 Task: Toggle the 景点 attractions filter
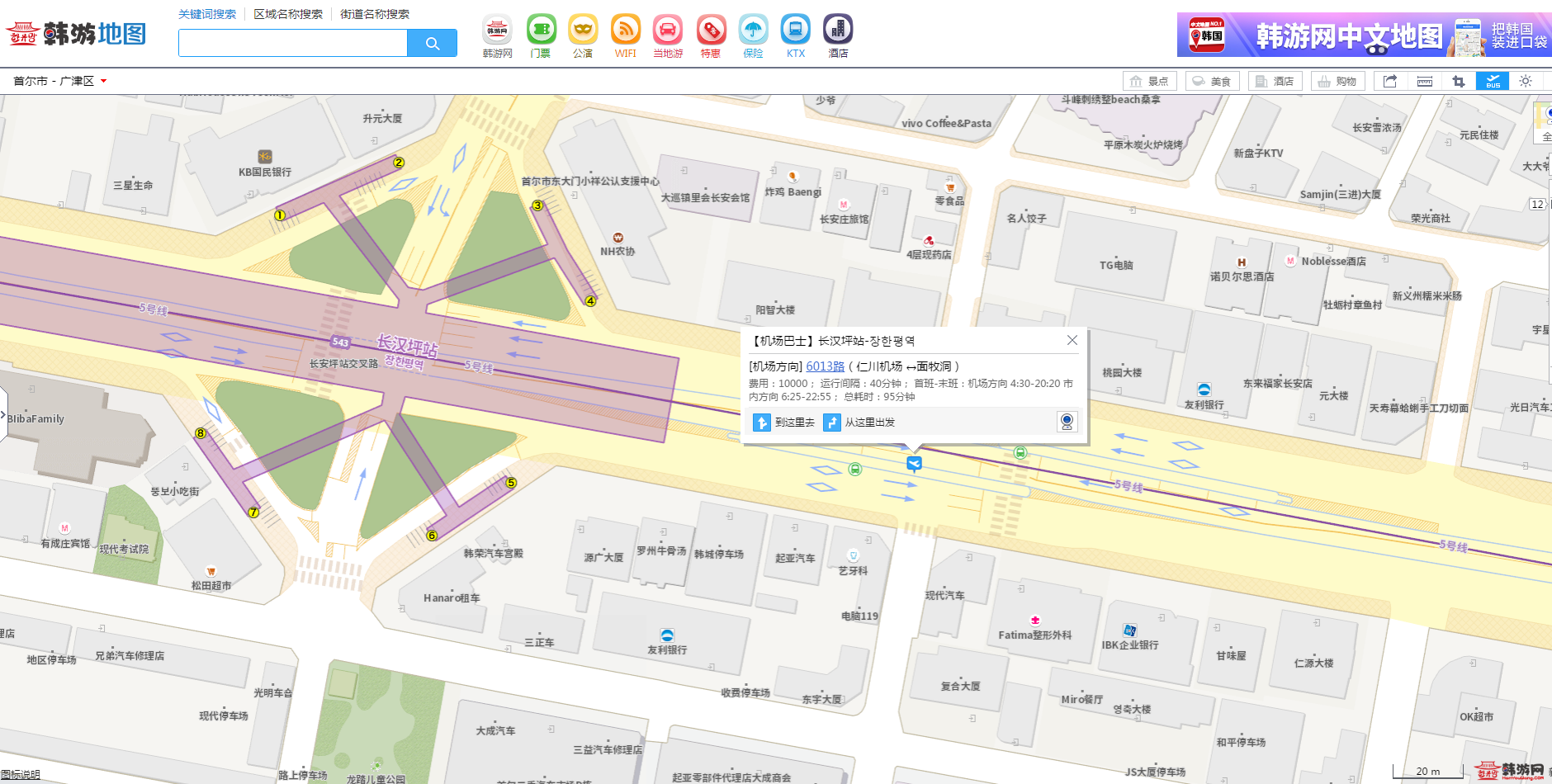point(1149,81)
